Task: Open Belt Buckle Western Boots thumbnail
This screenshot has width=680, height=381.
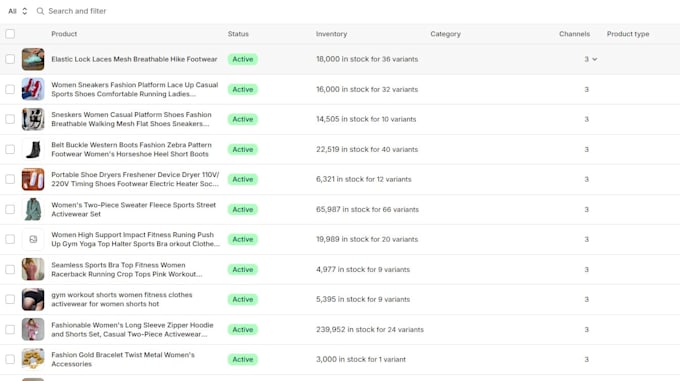Action: [33, 150]
